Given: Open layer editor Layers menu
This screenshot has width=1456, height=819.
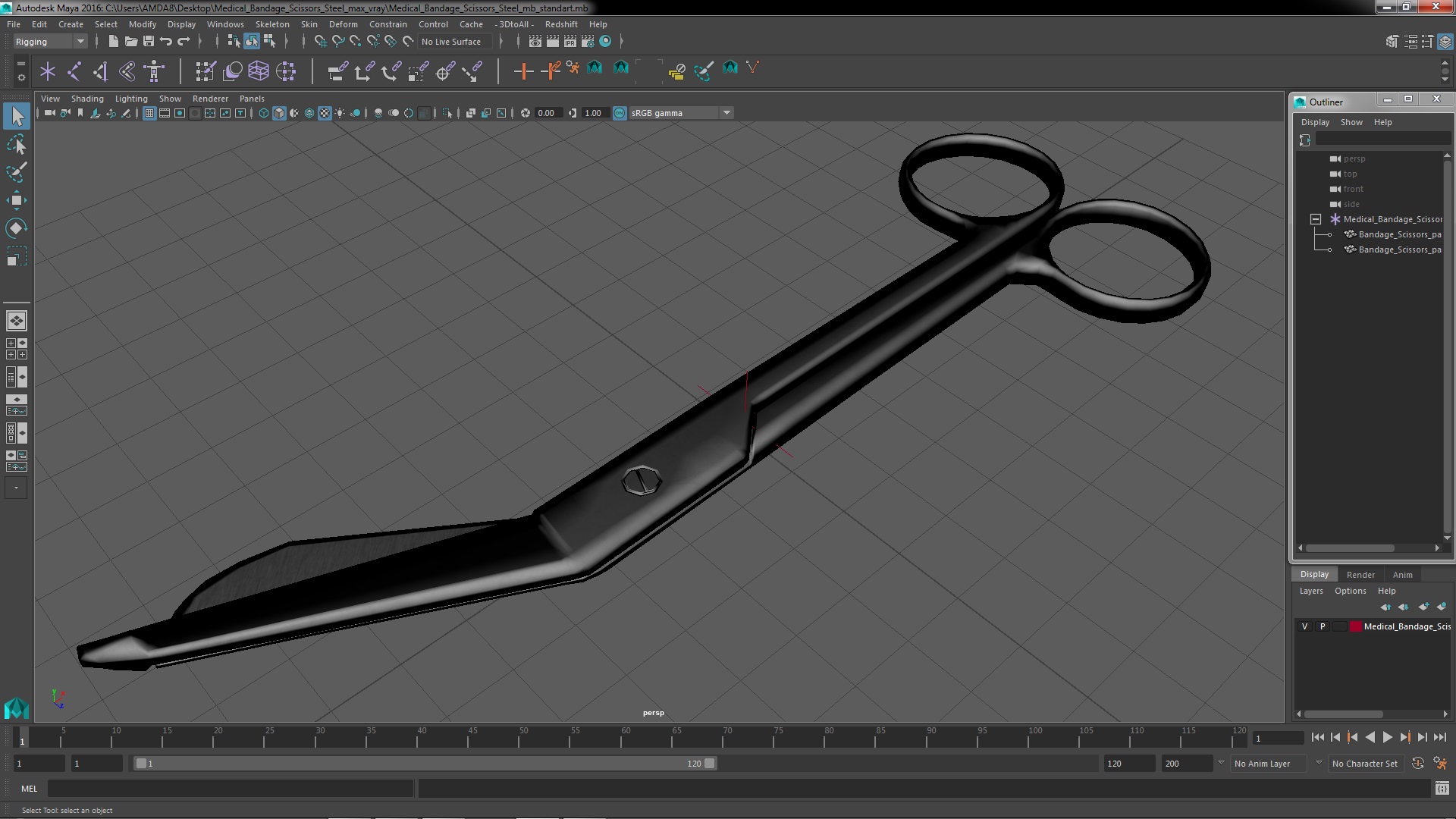Looking at the screenshot, I should click(x=1310, y=591).
